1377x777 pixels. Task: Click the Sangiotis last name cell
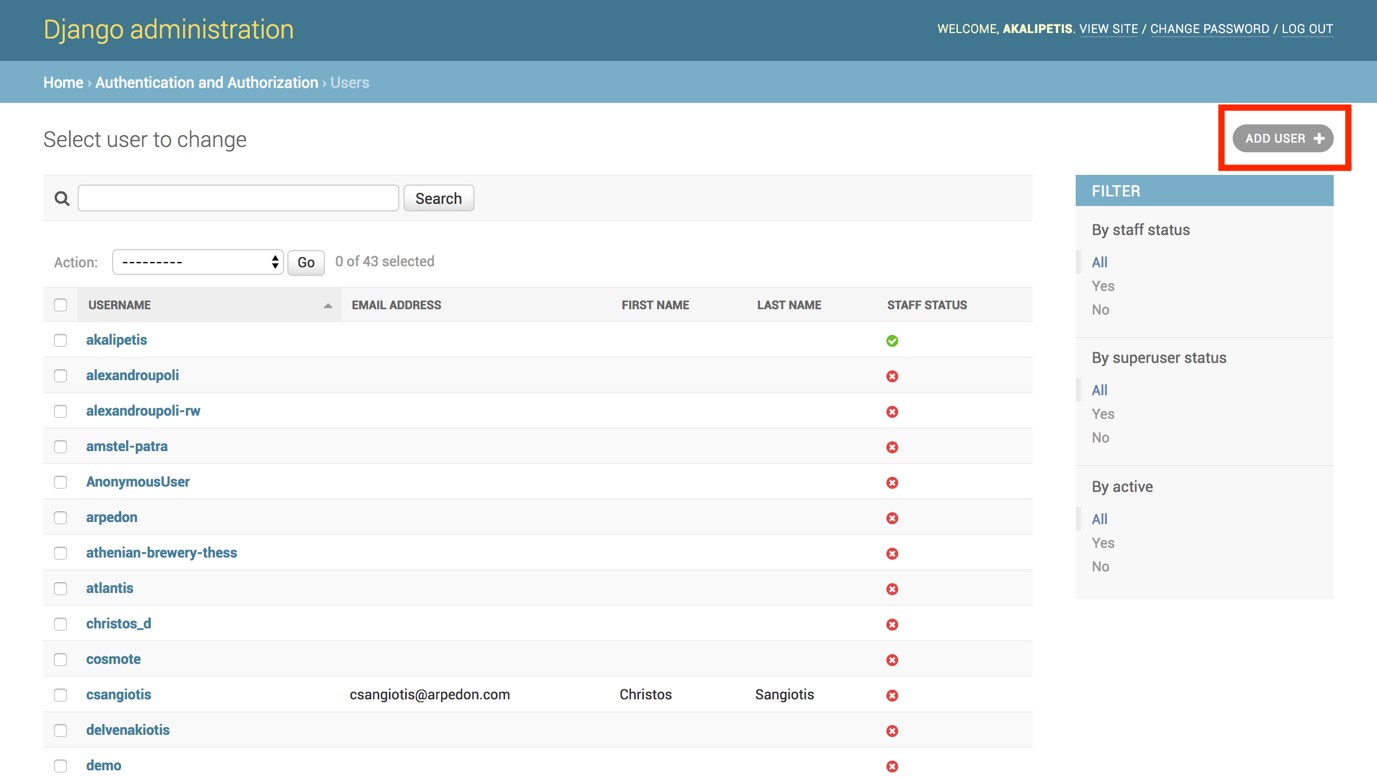(784, 695)
